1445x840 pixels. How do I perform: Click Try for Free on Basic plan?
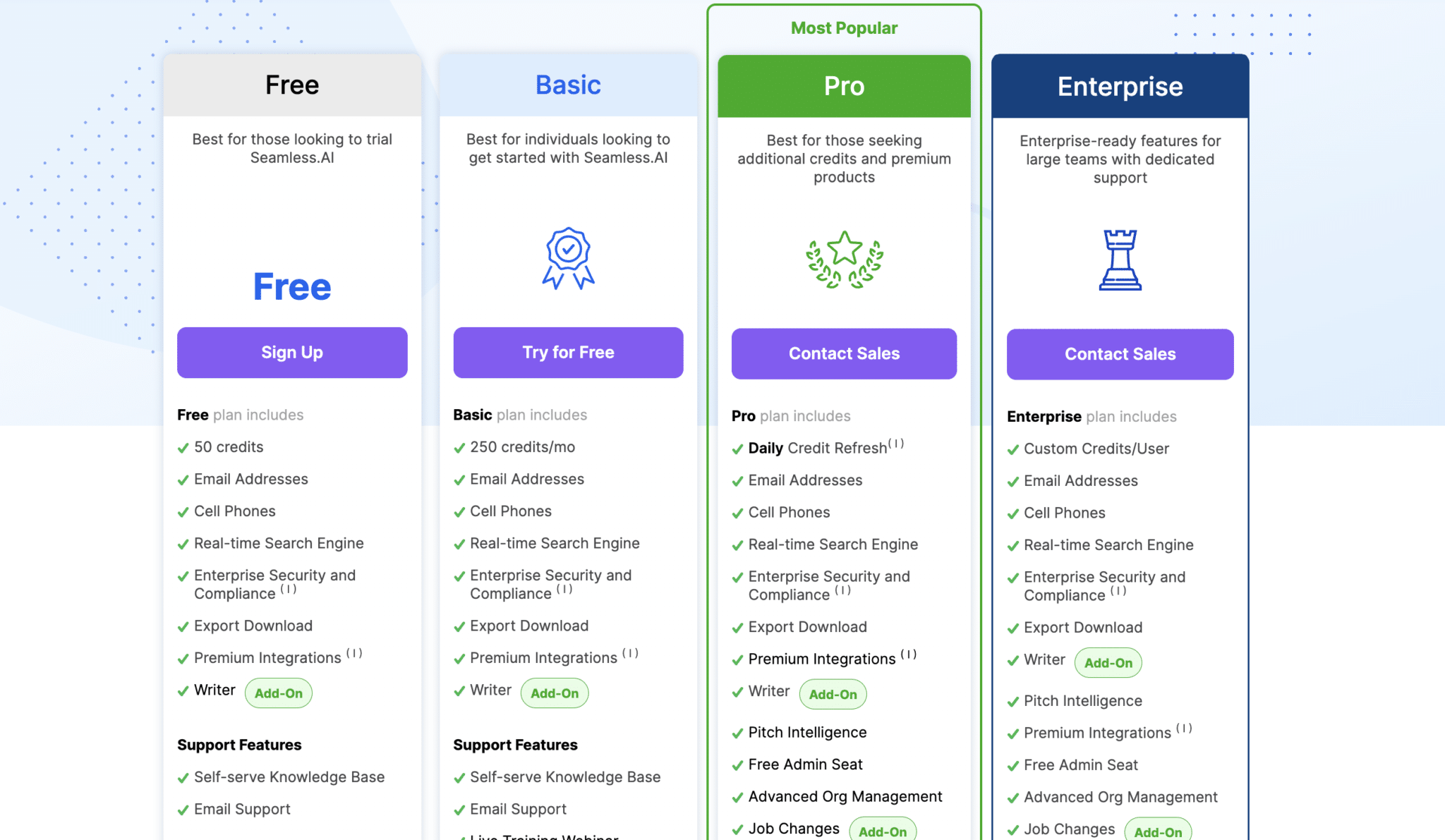[568, 352]
